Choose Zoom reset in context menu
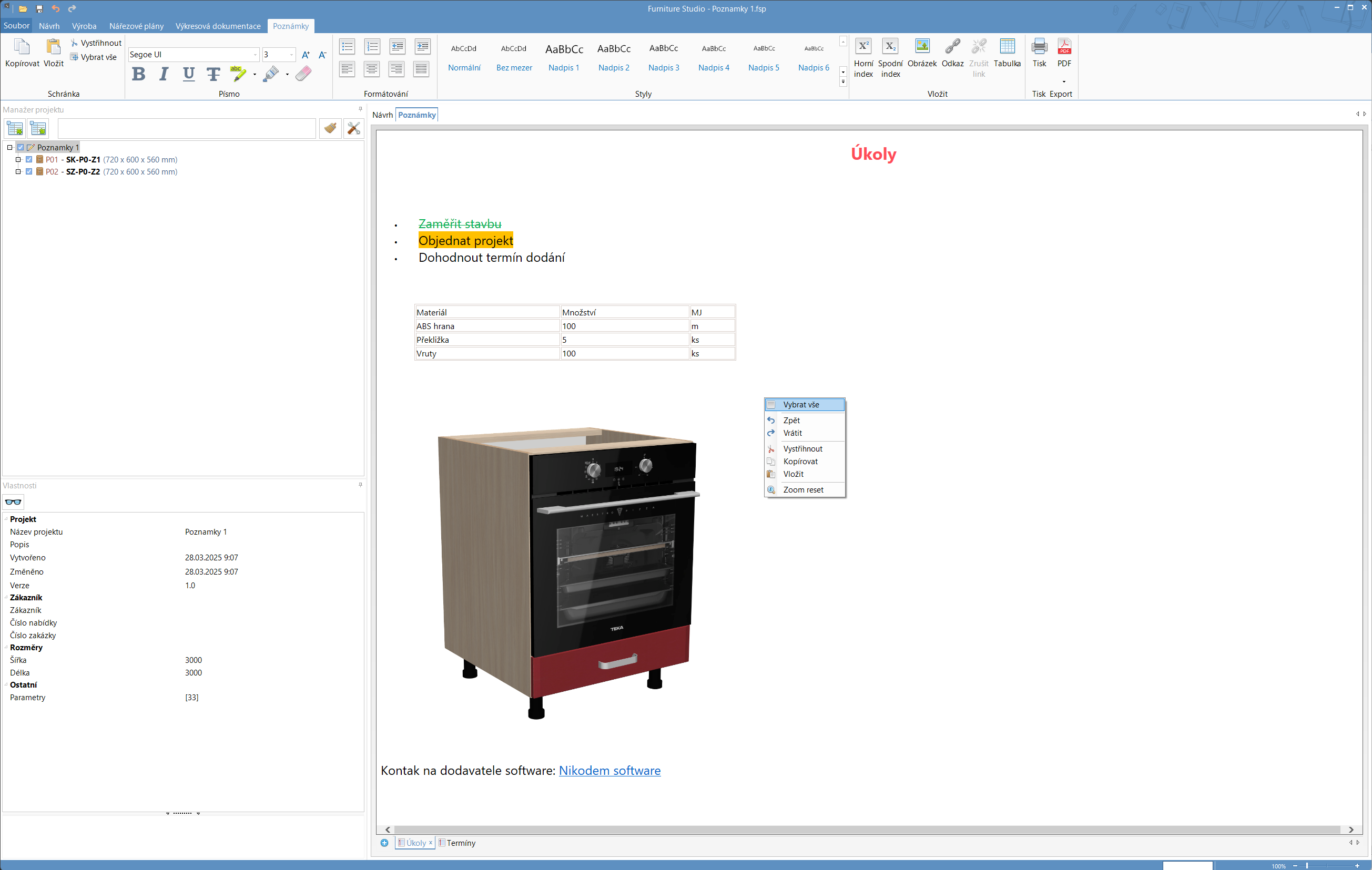1372x870 pixels. [x=805, y=490]
